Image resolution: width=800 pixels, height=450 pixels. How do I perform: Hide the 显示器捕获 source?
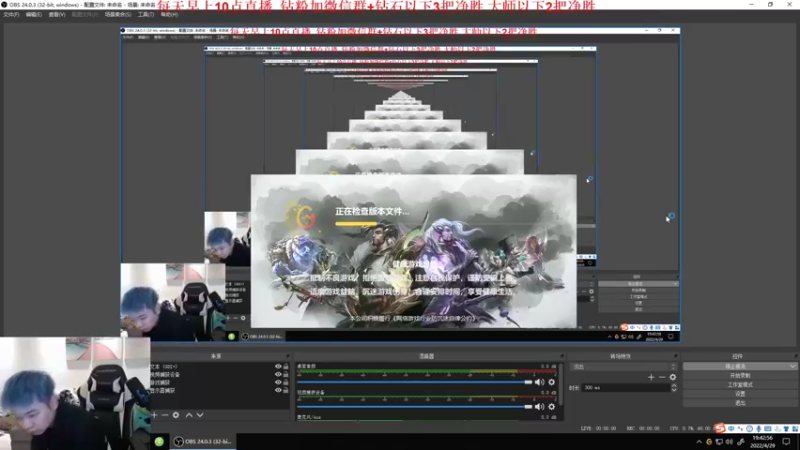point(278,390)
